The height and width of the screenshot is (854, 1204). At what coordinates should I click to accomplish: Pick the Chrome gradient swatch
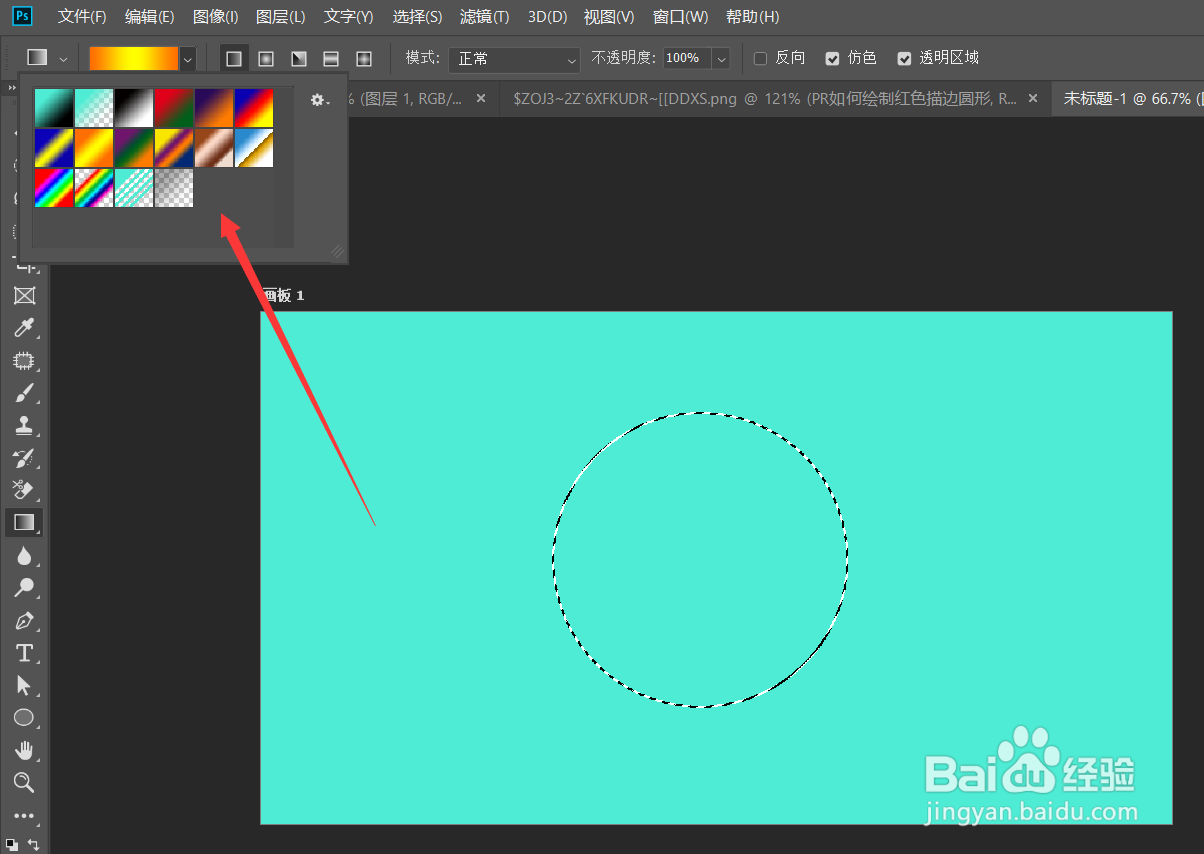click(254, 148)
